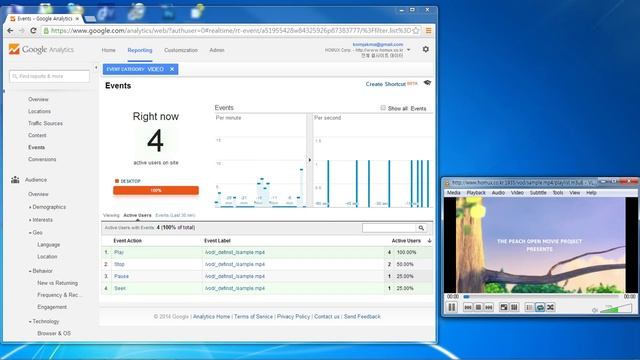Viewport: 640px width, 360px height.
Task: Open New vs Returning report
Action: tap(58, 283)
